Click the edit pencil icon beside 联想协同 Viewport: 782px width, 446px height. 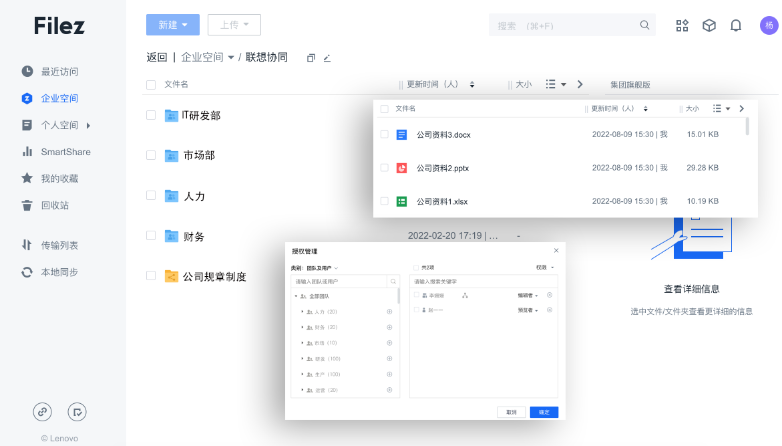[327, 58]
